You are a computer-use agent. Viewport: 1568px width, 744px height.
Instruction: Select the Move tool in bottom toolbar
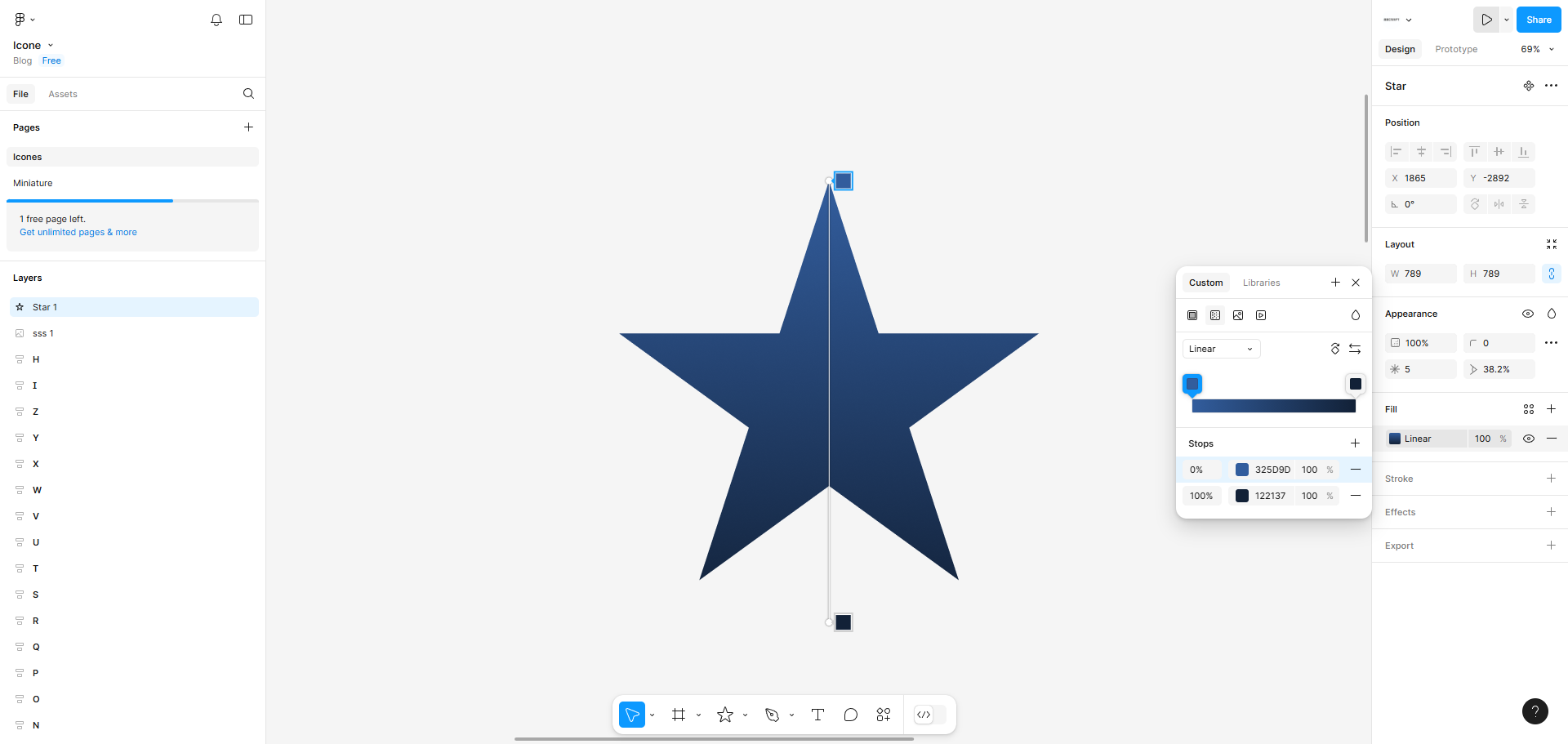click(x=632, y=715)
